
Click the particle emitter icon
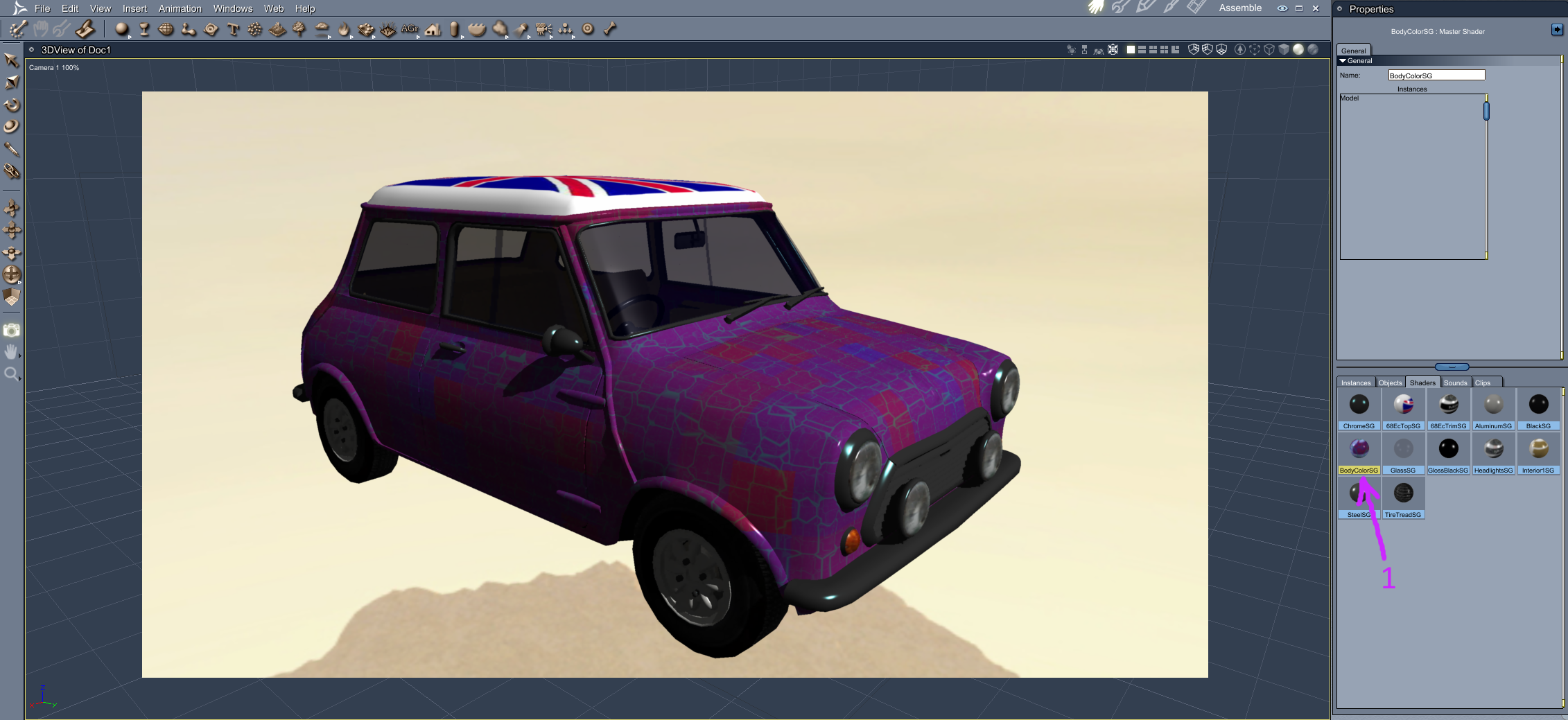255,29
